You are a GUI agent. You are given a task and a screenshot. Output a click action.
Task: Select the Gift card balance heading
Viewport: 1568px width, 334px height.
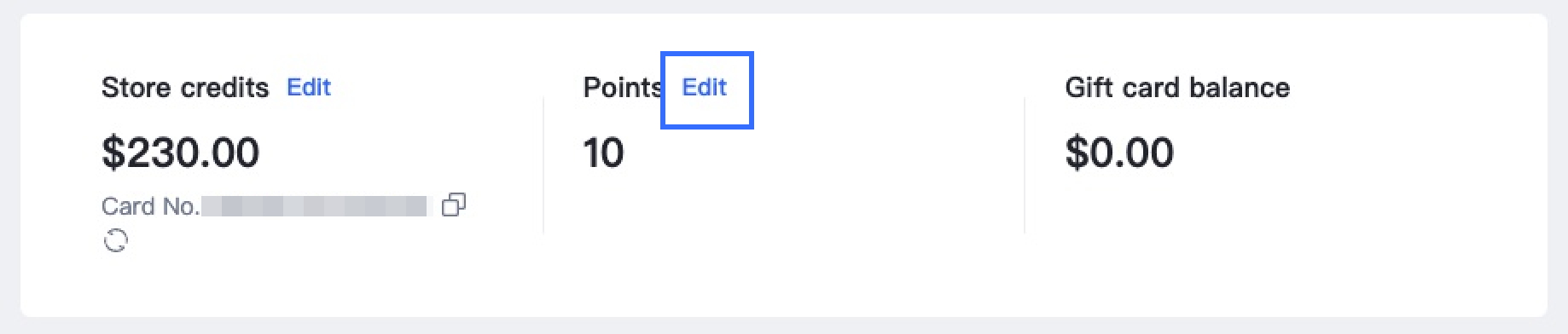[1177, 87]
